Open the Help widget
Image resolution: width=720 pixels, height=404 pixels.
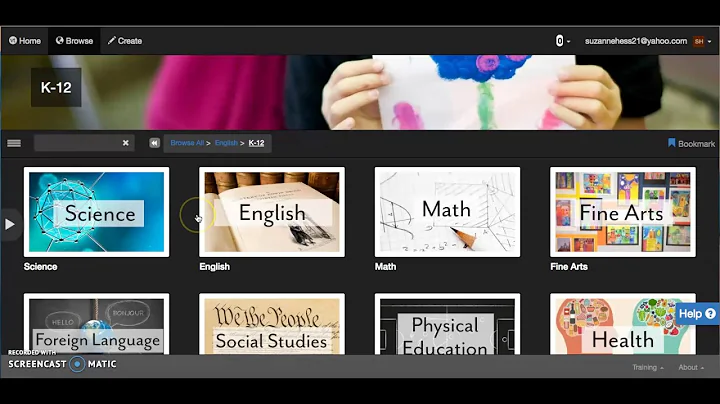coord(697,314)
